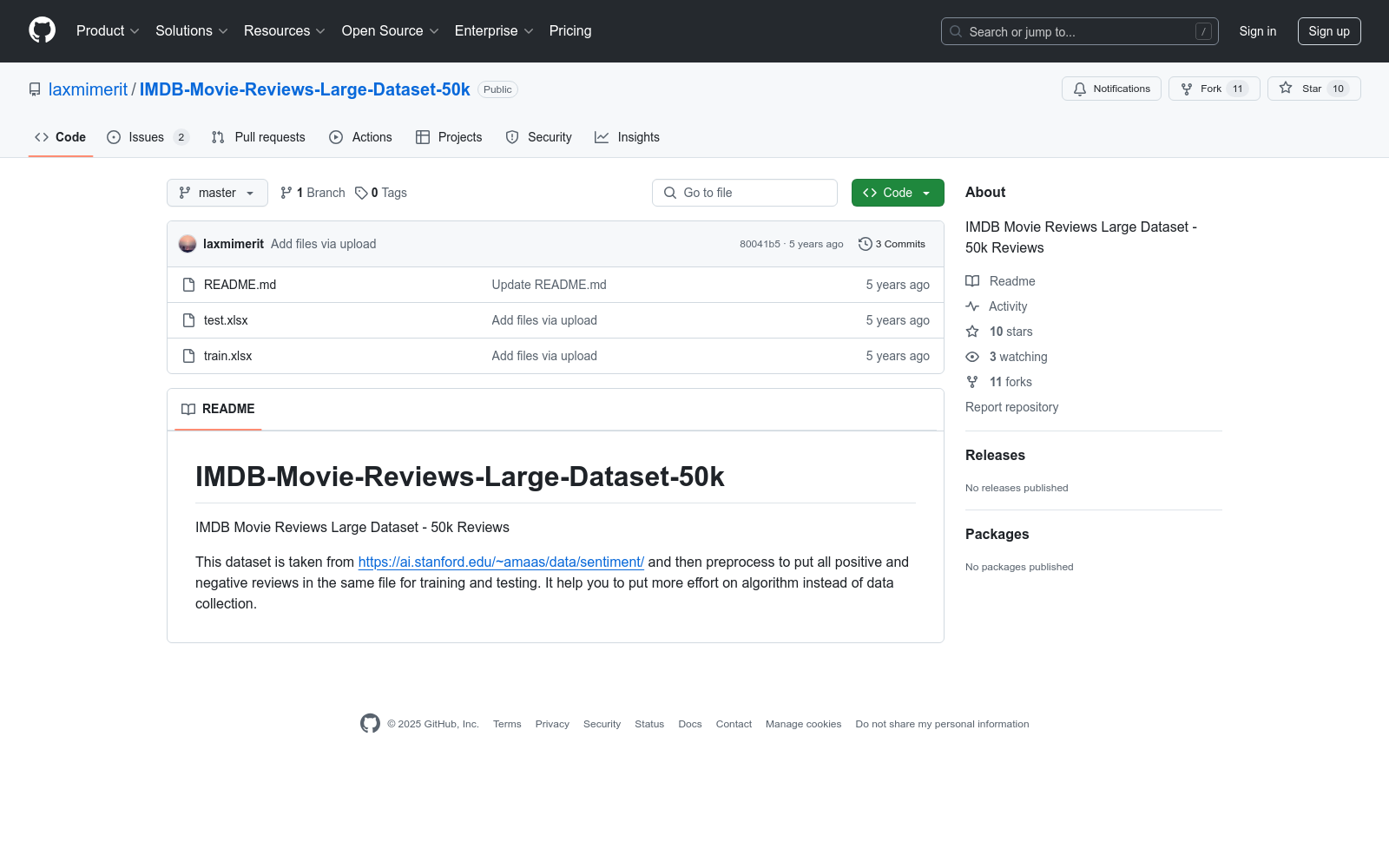Click the README.md file icon
The image size is (1389, 868).
(x=188, y=285)
